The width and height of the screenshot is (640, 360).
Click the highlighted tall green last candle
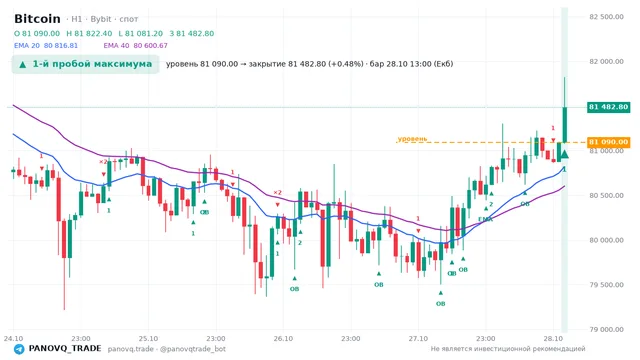click(x=565, y=125)
